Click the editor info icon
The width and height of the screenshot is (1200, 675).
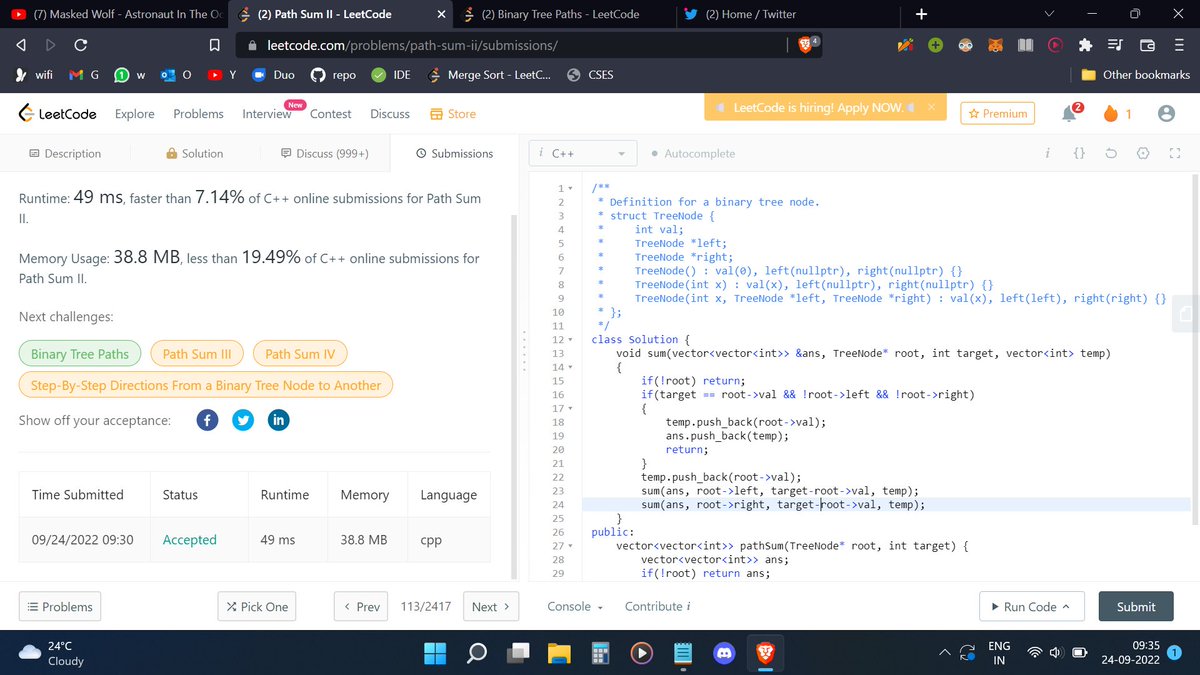1047,153
